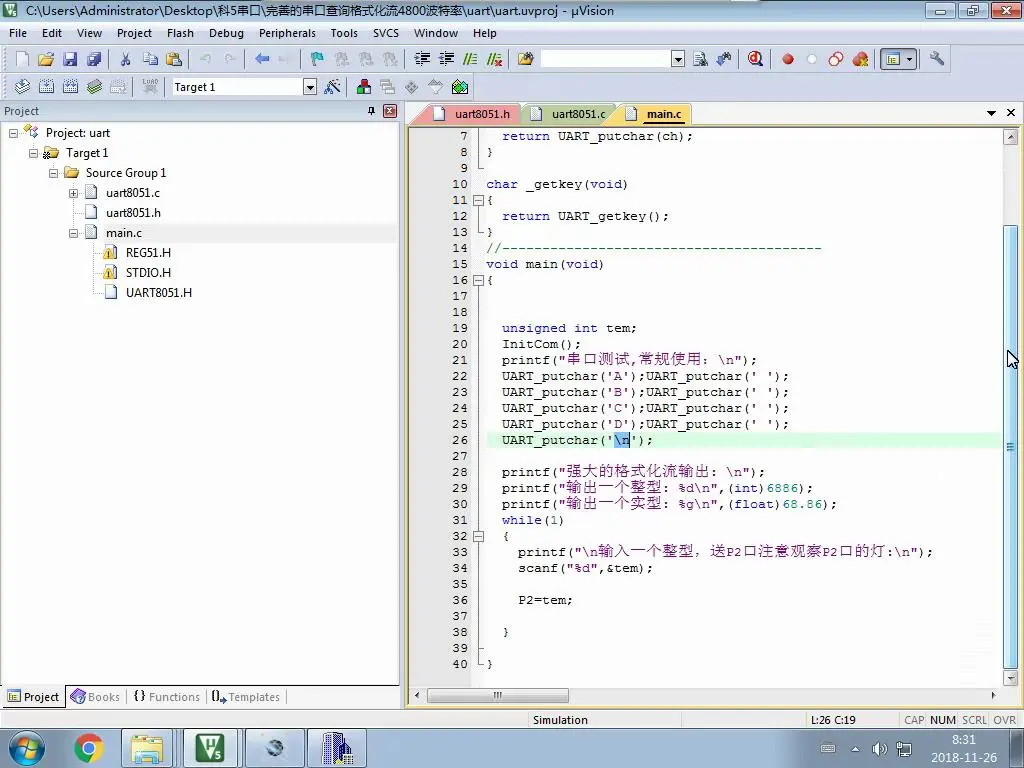Click the Download to flash LOAD icon

pos(150,87)
